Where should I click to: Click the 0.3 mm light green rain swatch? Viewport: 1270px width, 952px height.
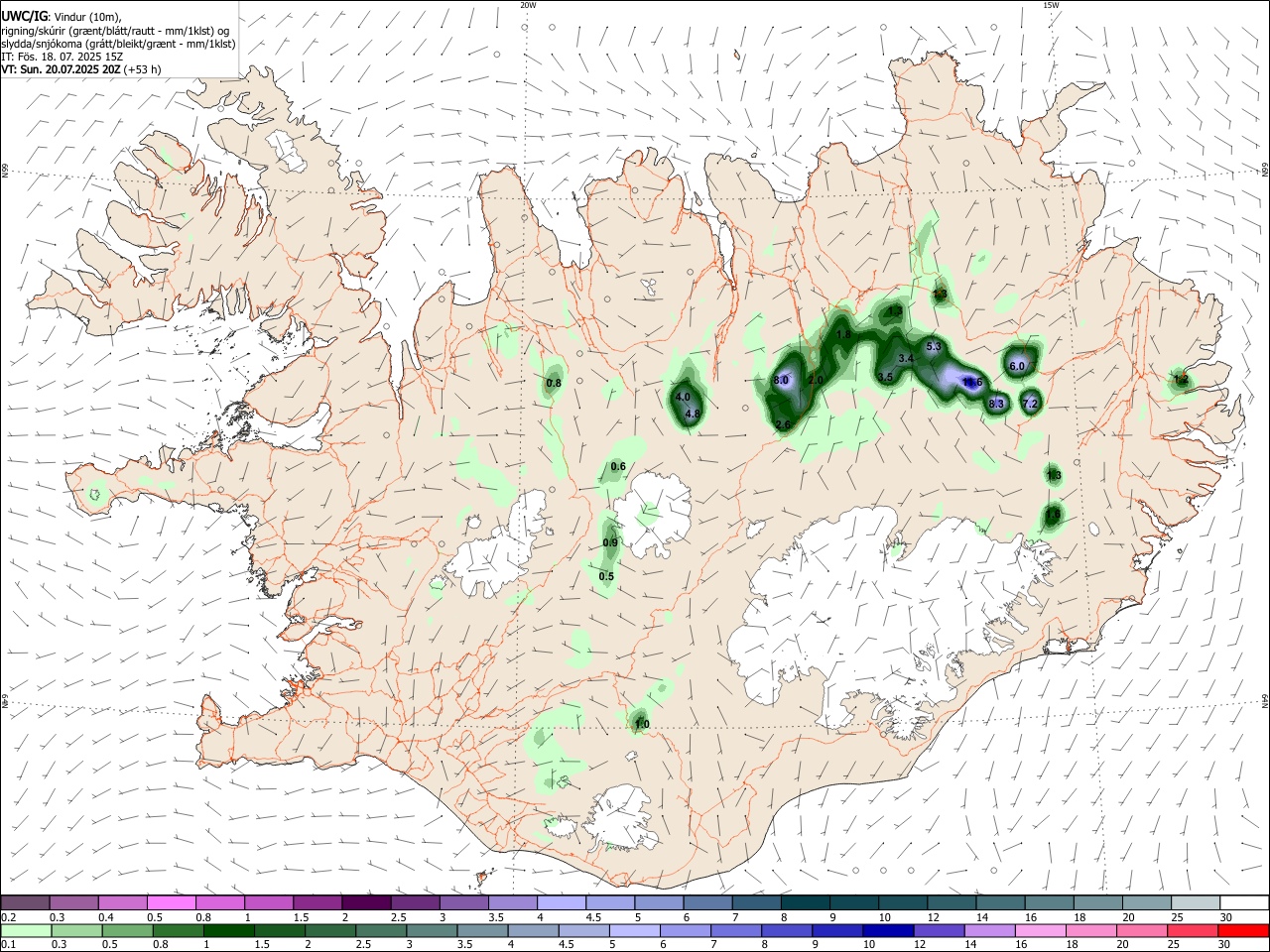click(x=76, y=930)
